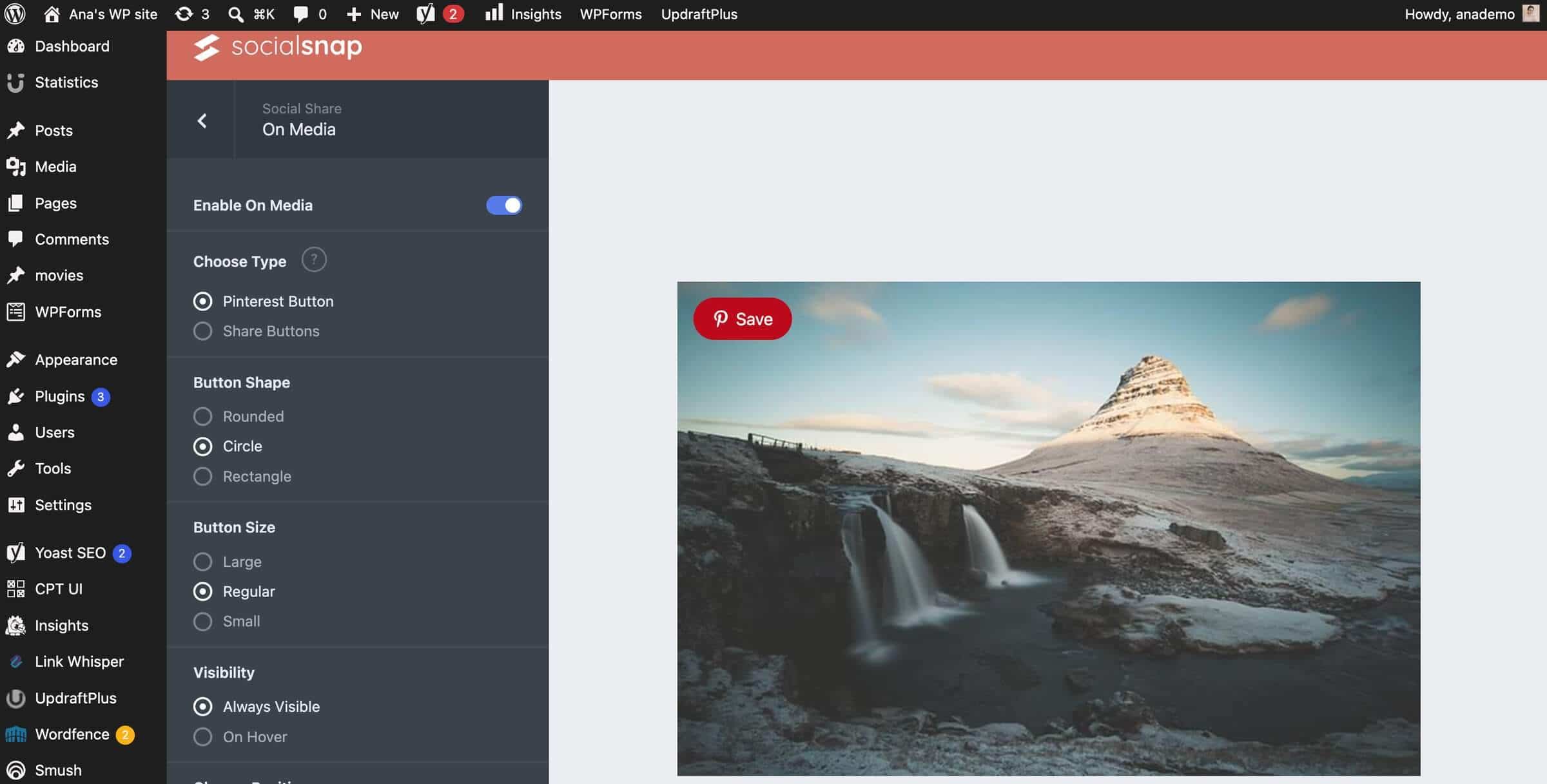Viewport: 1547px width, 784px height.
Task: Open the Statistics sidebar item
Action: coord(66,82)
